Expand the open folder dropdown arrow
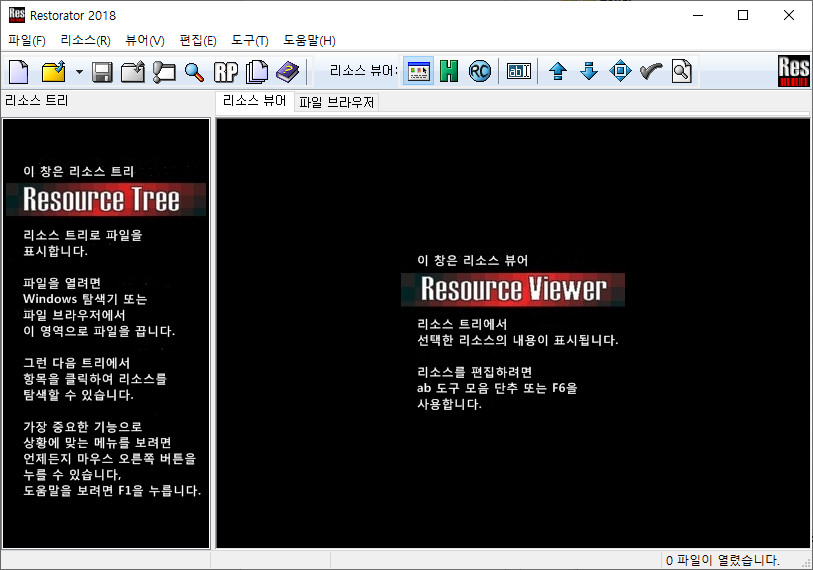This screenshot has width=813, height=570. 79,72
